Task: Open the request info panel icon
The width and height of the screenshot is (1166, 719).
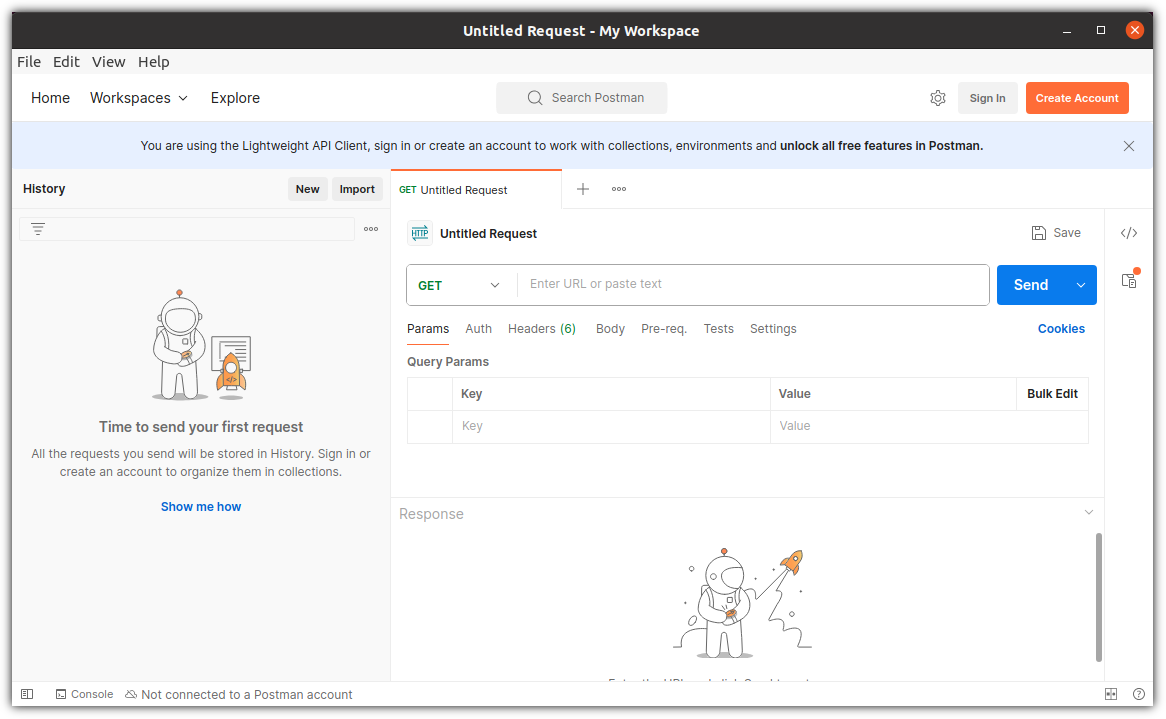Action: pos(1129,280)
